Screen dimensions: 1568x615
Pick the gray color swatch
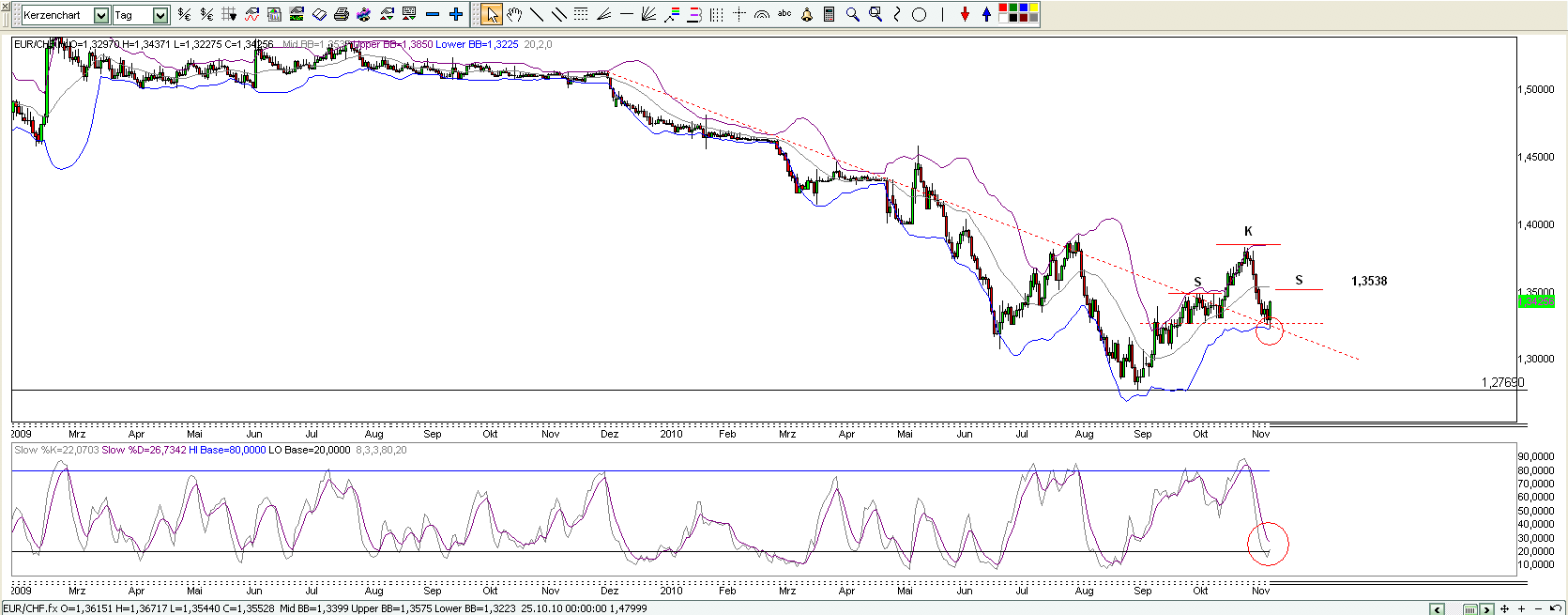click(x=1034, y=18)
